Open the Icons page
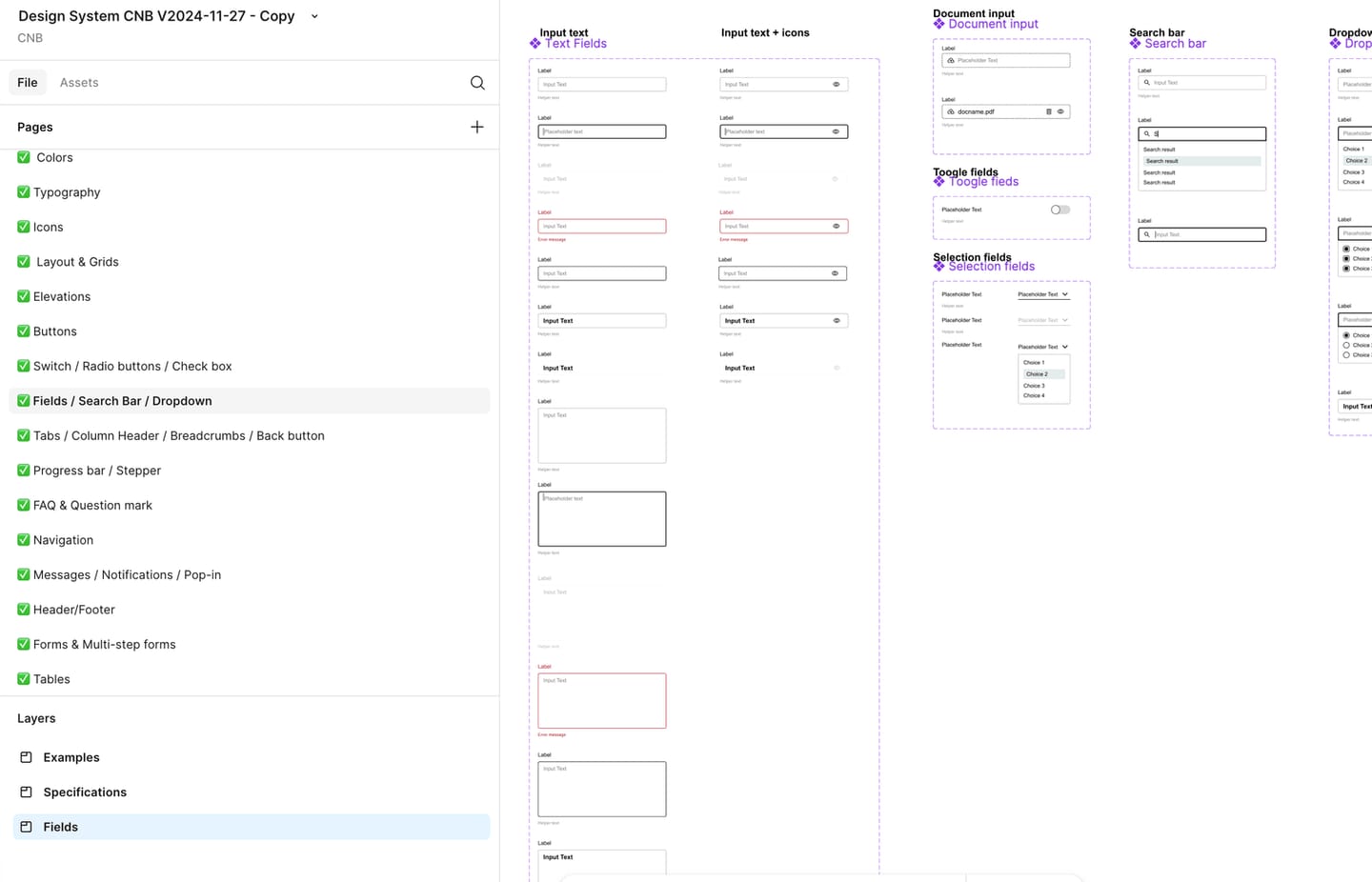 [x=250, y=227]
